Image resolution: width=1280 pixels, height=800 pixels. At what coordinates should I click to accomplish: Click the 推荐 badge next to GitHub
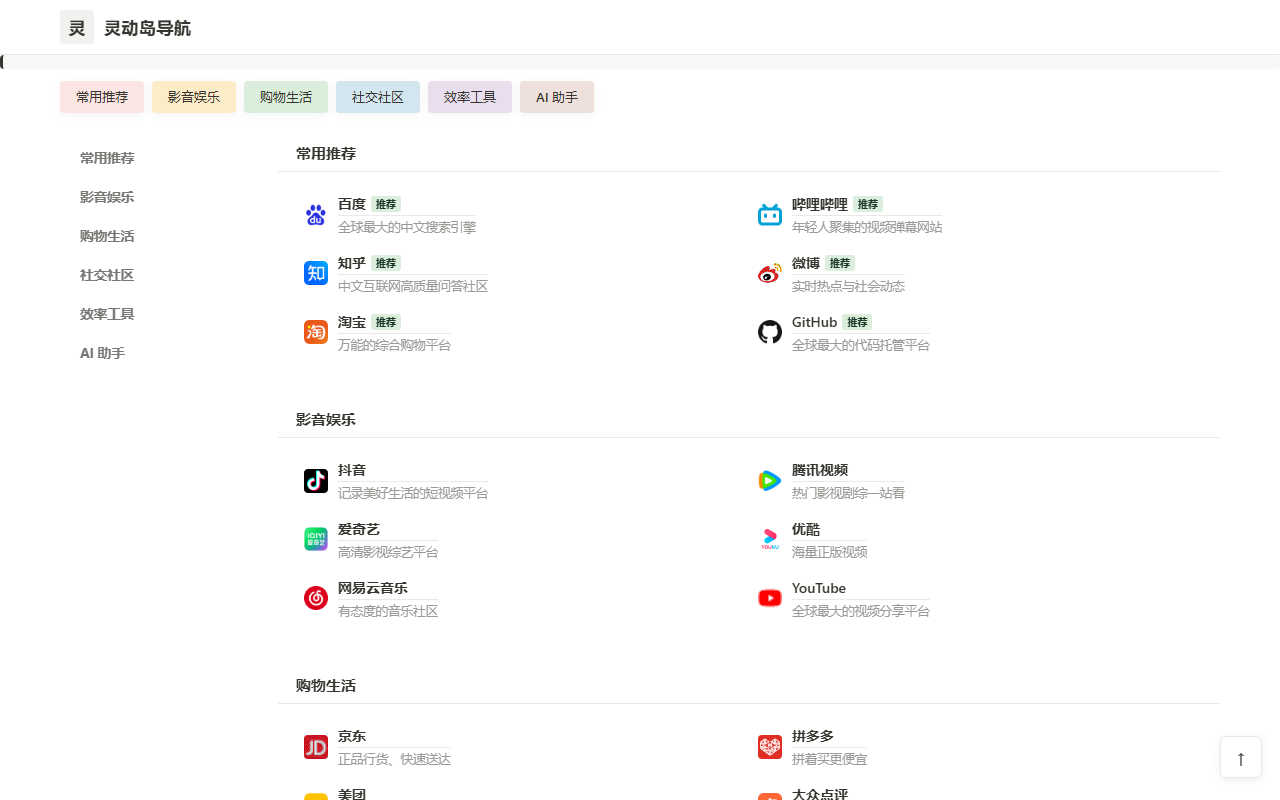coord(857,322)
